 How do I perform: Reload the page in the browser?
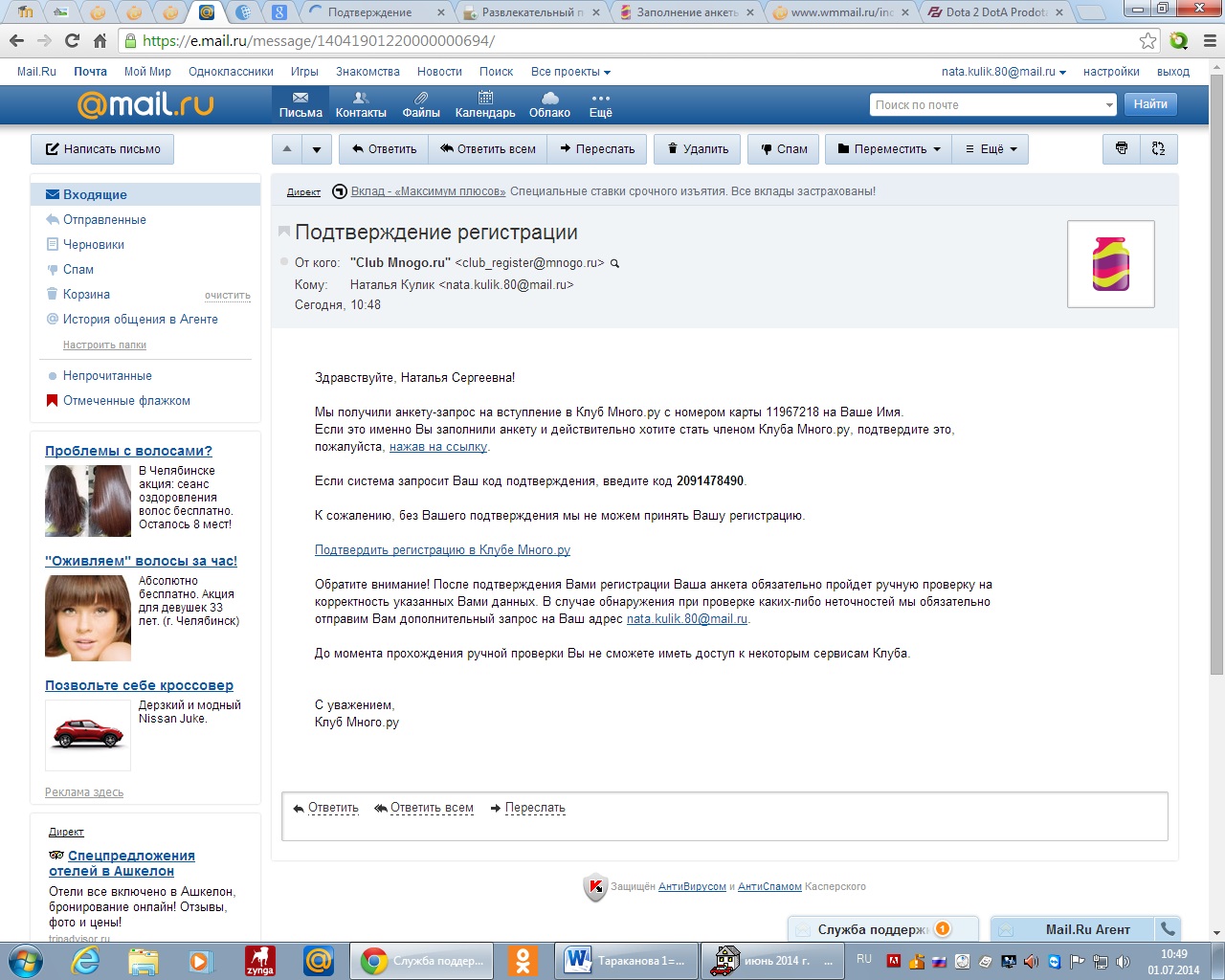click(x=72, y=40)
